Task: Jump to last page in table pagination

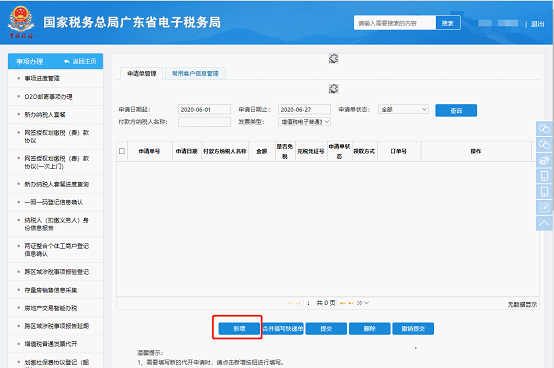Action: point(351,303)
